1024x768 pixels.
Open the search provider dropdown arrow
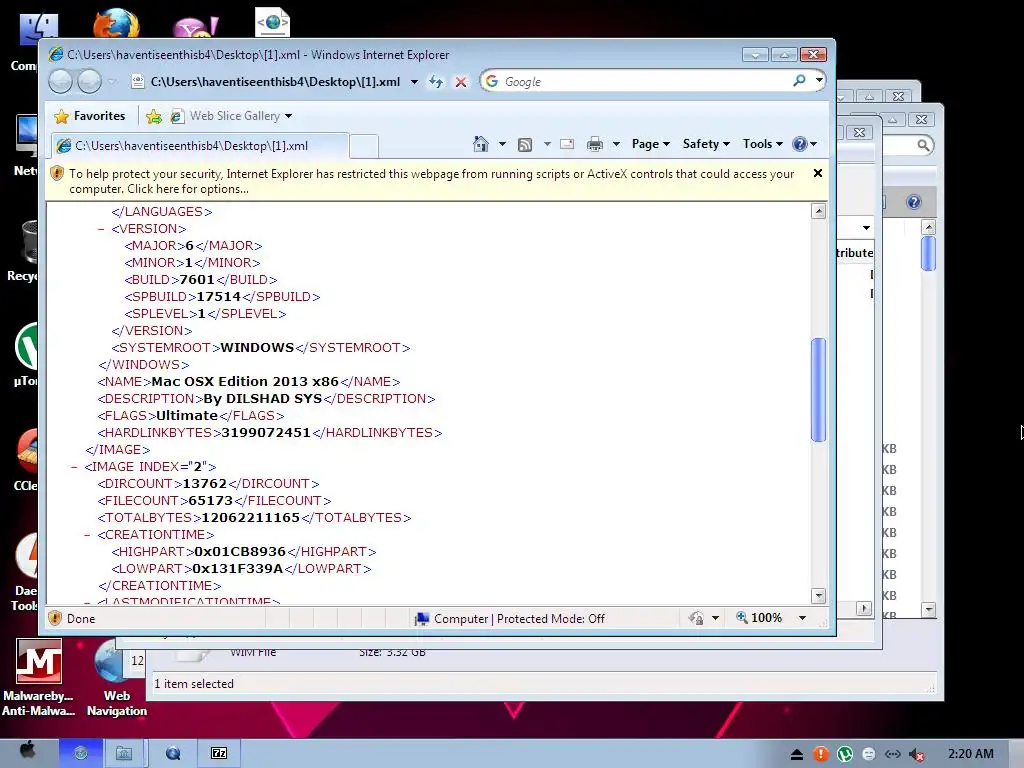819,81
